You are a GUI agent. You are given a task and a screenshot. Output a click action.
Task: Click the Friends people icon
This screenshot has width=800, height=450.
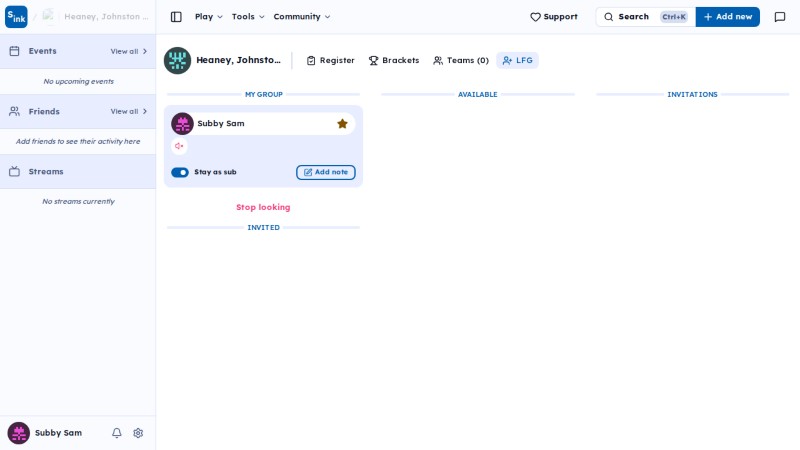click(14, 111)
